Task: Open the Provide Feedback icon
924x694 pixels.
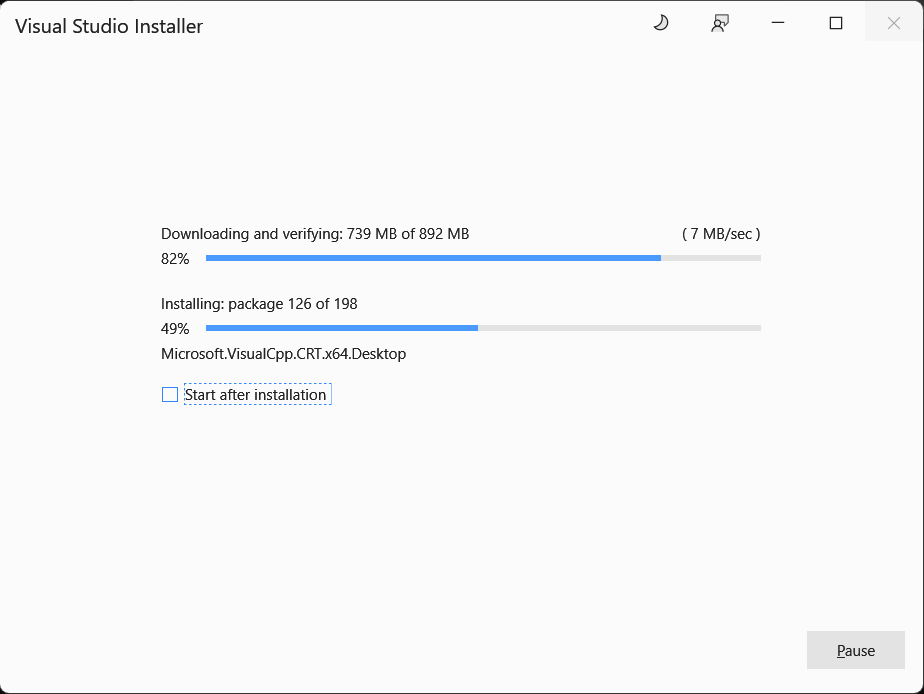Action: (x=719, y=24)
